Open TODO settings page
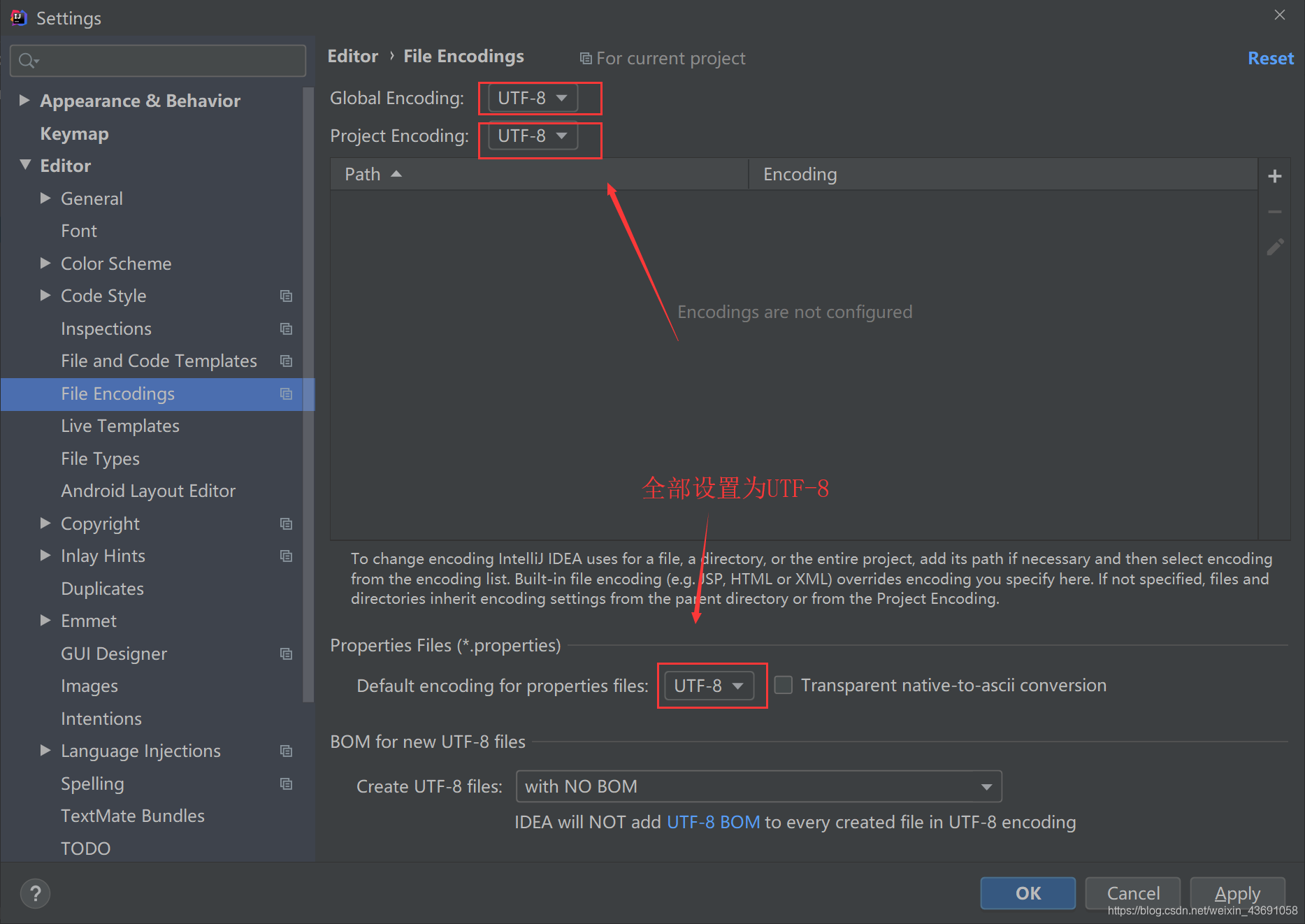 (x=85, y=849)
